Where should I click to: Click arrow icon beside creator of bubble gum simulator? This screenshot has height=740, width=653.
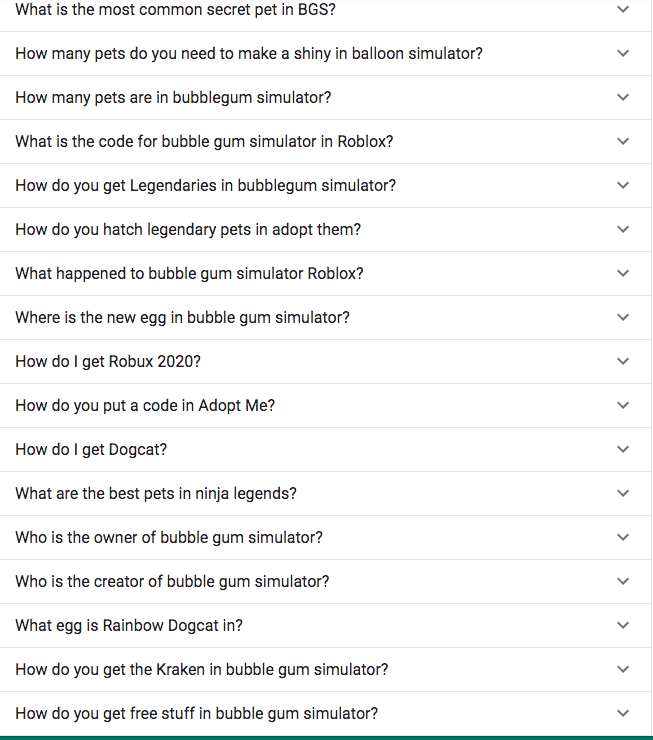pos(623,582)
